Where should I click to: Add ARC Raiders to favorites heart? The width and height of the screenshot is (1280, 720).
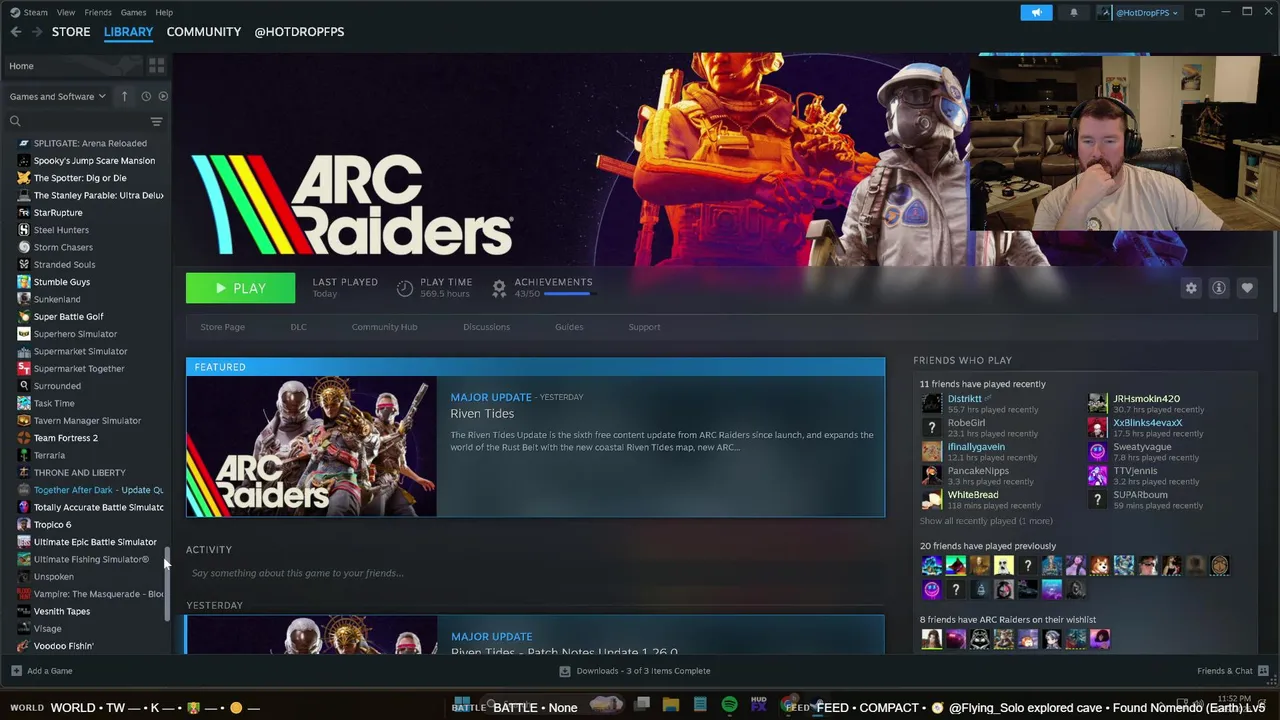(x=1247, y=288)
